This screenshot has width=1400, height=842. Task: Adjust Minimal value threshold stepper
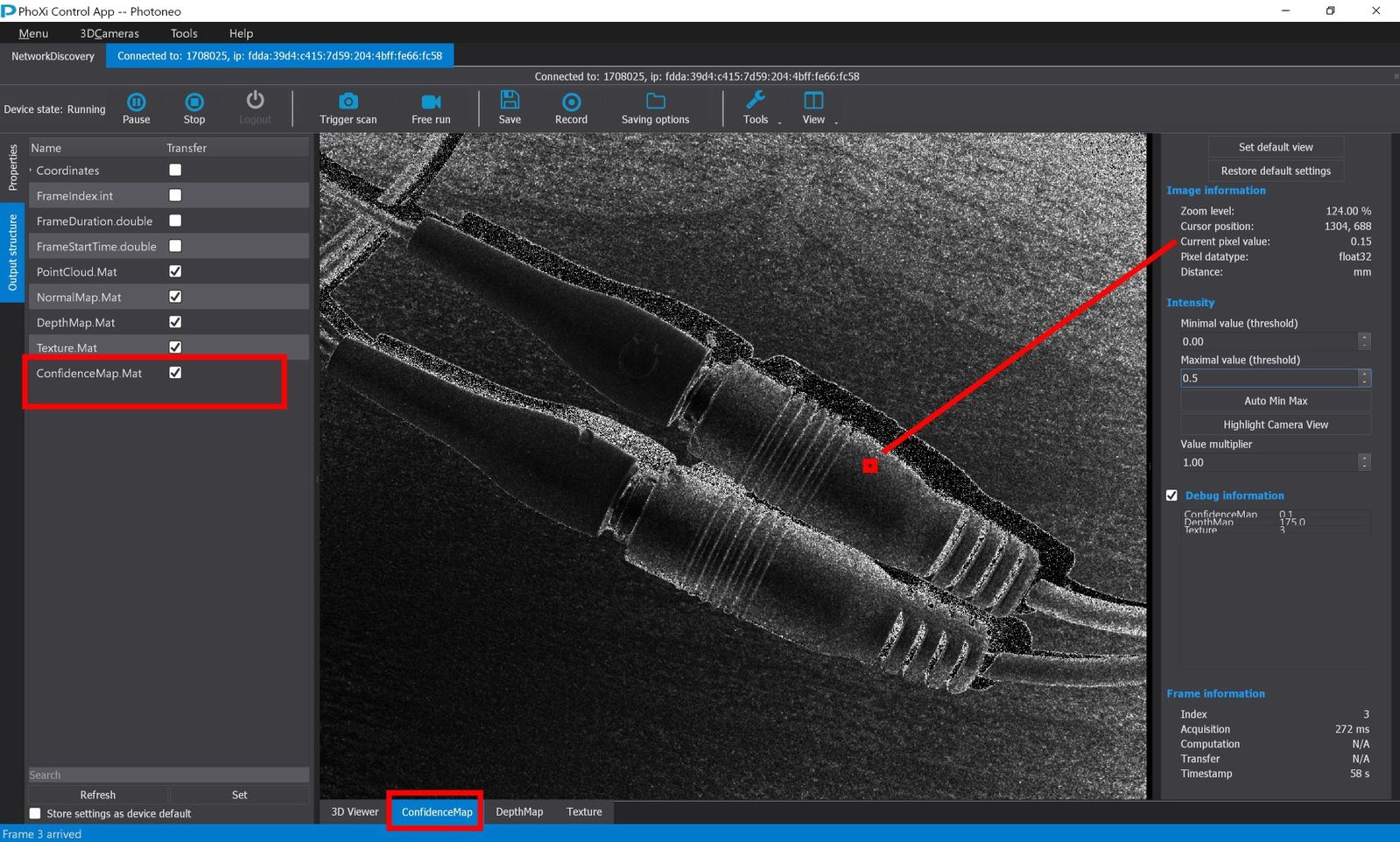(x=1364, y=341)
